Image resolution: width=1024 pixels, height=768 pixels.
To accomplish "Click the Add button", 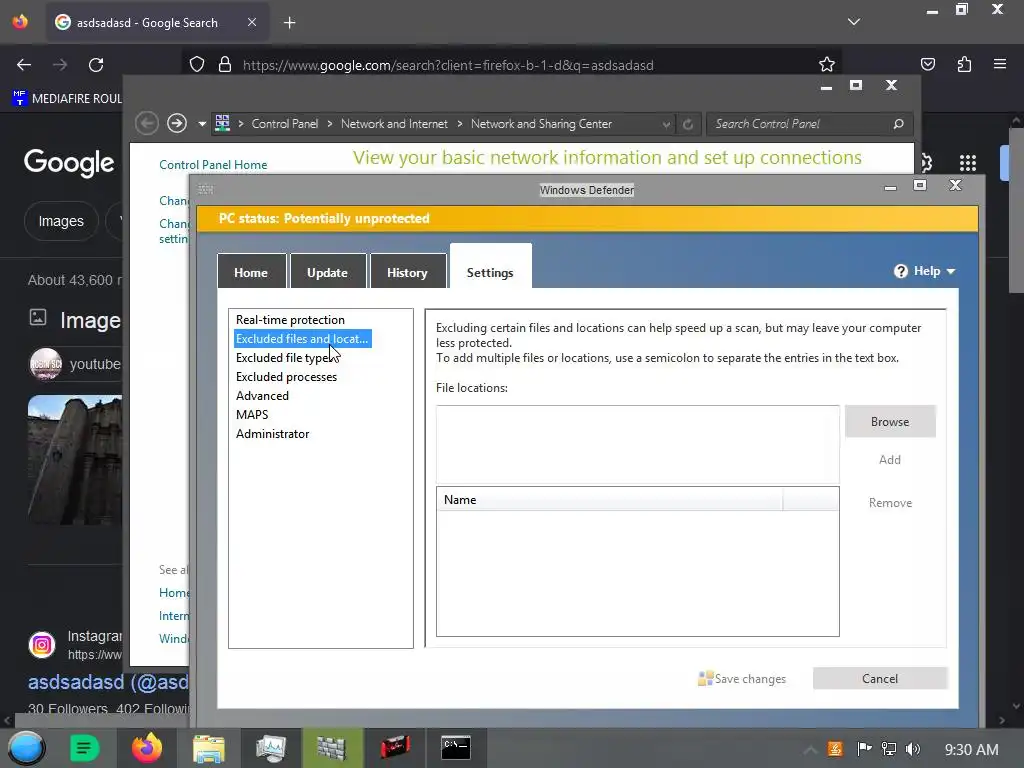I will point(889,460).
